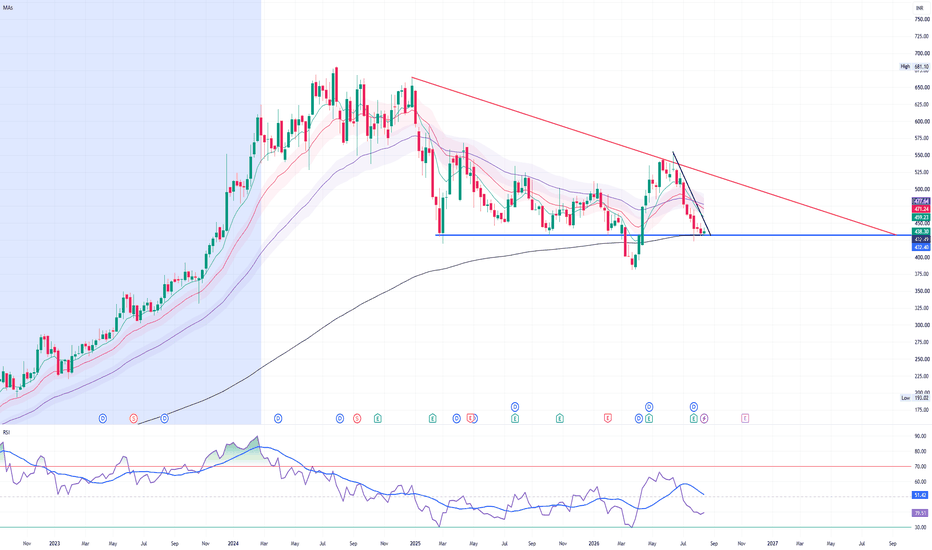The width and height of the screenshot is (932, 550).
Task: Select the short steep black trendline
Action: [692, 194]
